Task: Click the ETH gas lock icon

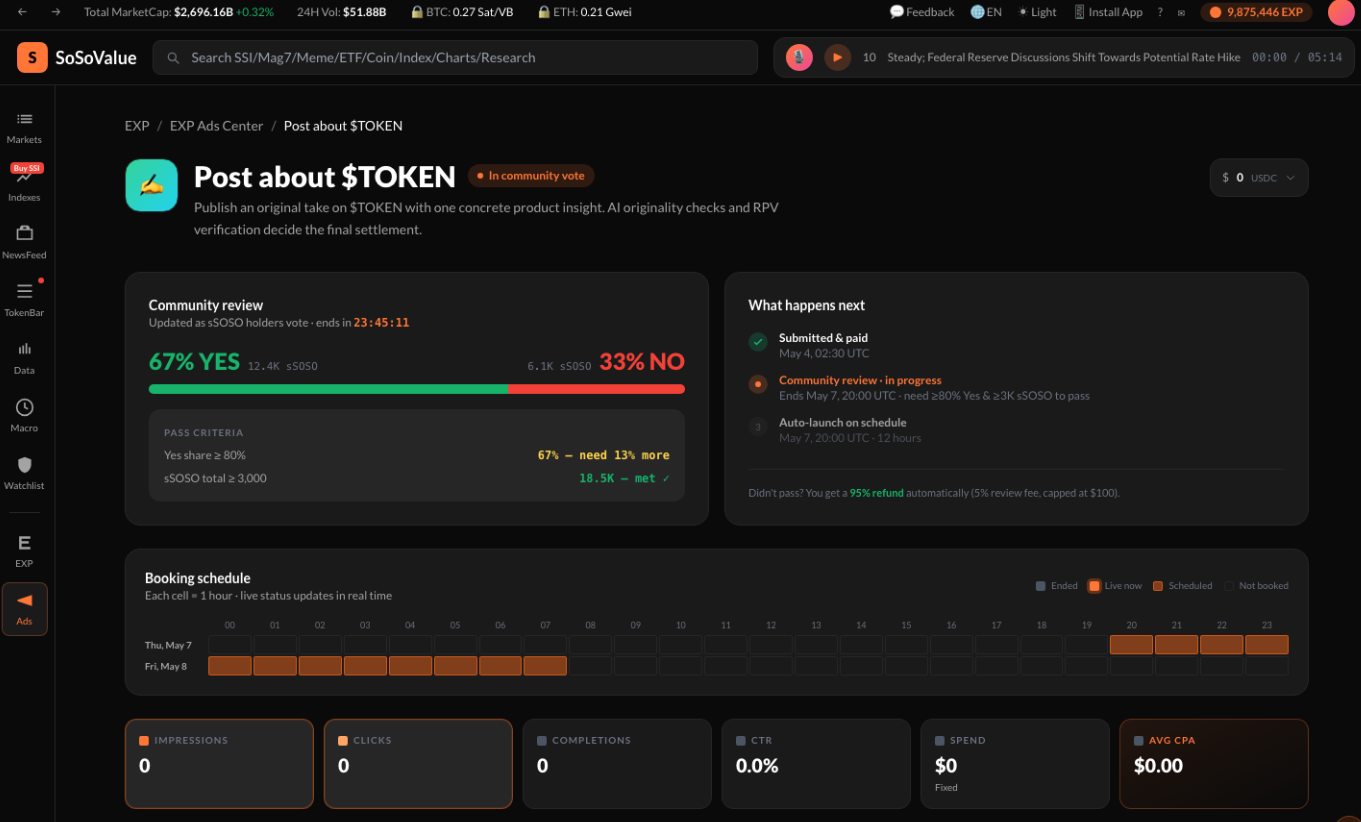Action: pyautogui.click(x=543, y=12)
